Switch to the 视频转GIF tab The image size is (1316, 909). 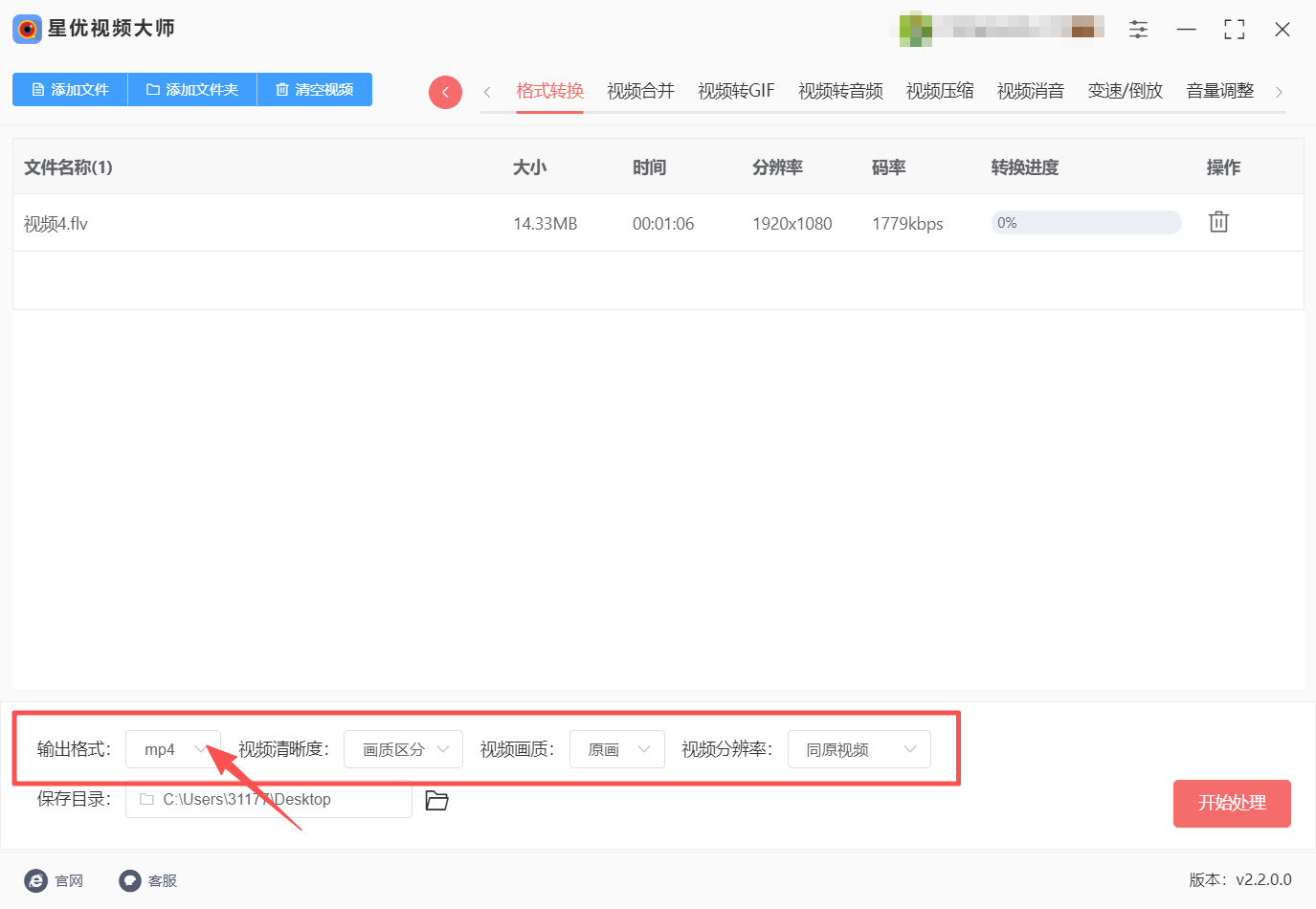click(735, 90)
